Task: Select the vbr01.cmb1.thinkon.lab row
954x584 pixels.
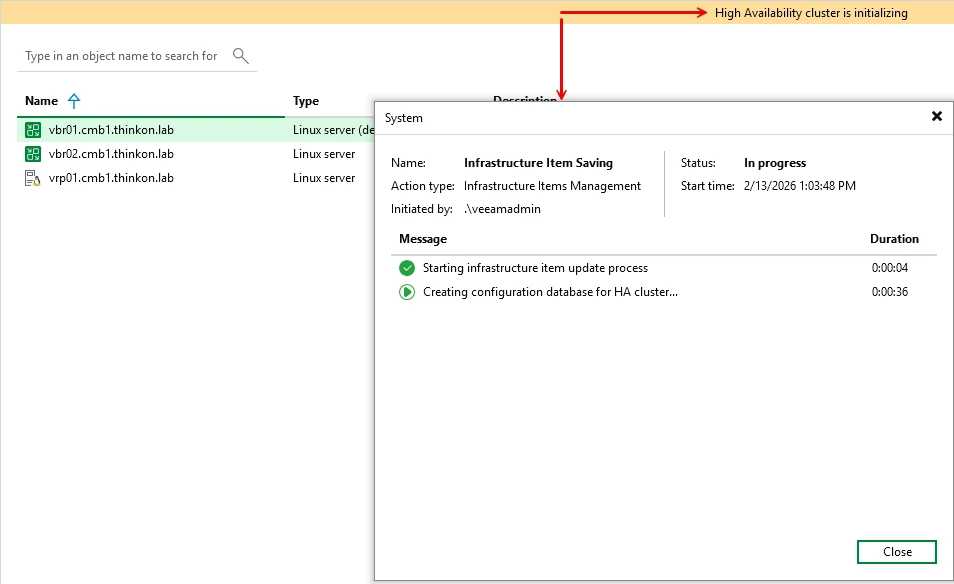Action: 111,130
